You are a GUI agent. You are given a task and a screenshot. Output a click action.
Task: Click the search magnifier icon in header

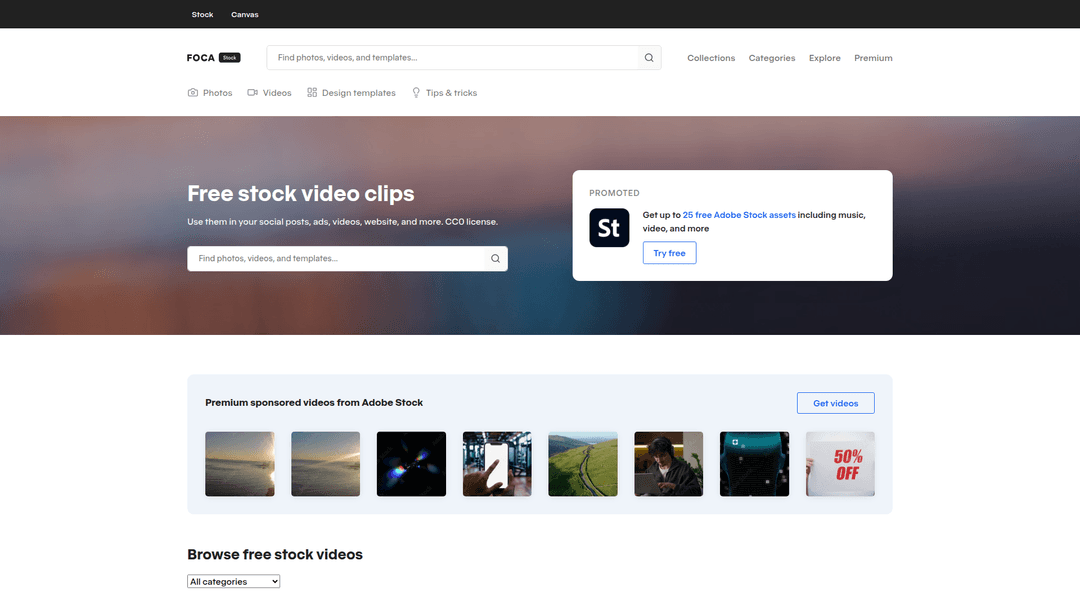pos(649,58)
